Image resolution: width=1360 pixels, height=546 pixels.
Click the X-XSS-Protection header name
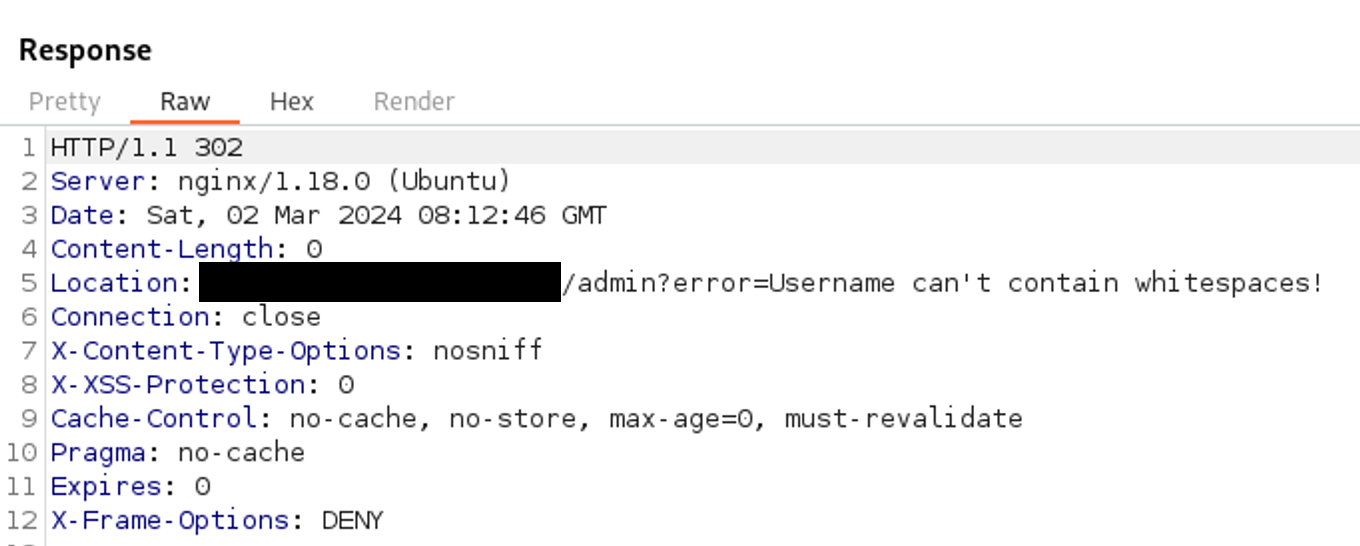point(178,385)
